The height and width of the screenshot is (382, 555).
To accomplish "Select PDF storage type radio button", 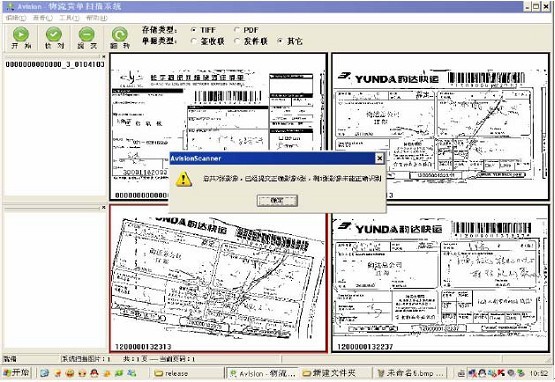I will coord(237,30).
